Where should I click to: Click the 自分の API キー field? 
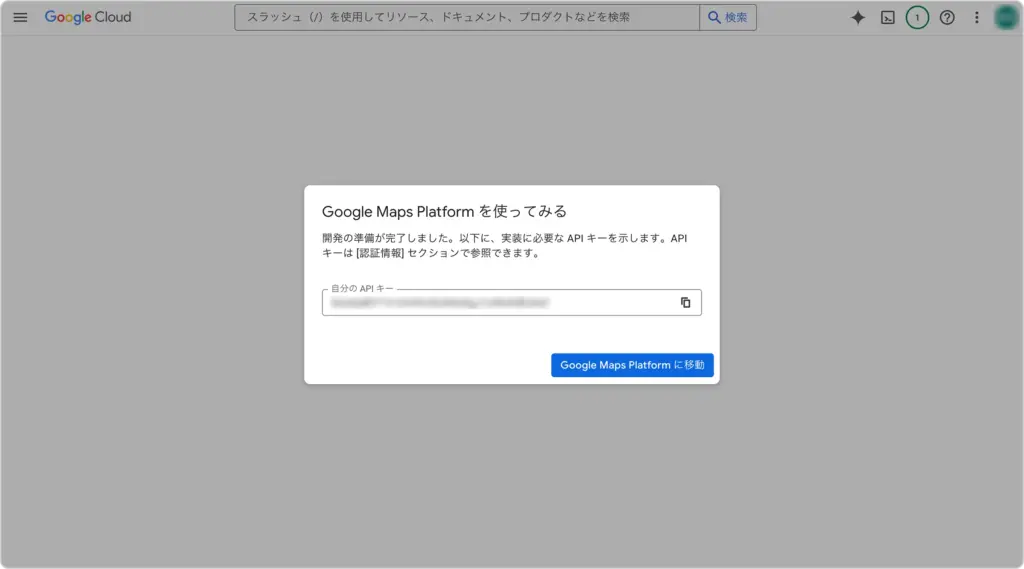(x=511, y=302)
